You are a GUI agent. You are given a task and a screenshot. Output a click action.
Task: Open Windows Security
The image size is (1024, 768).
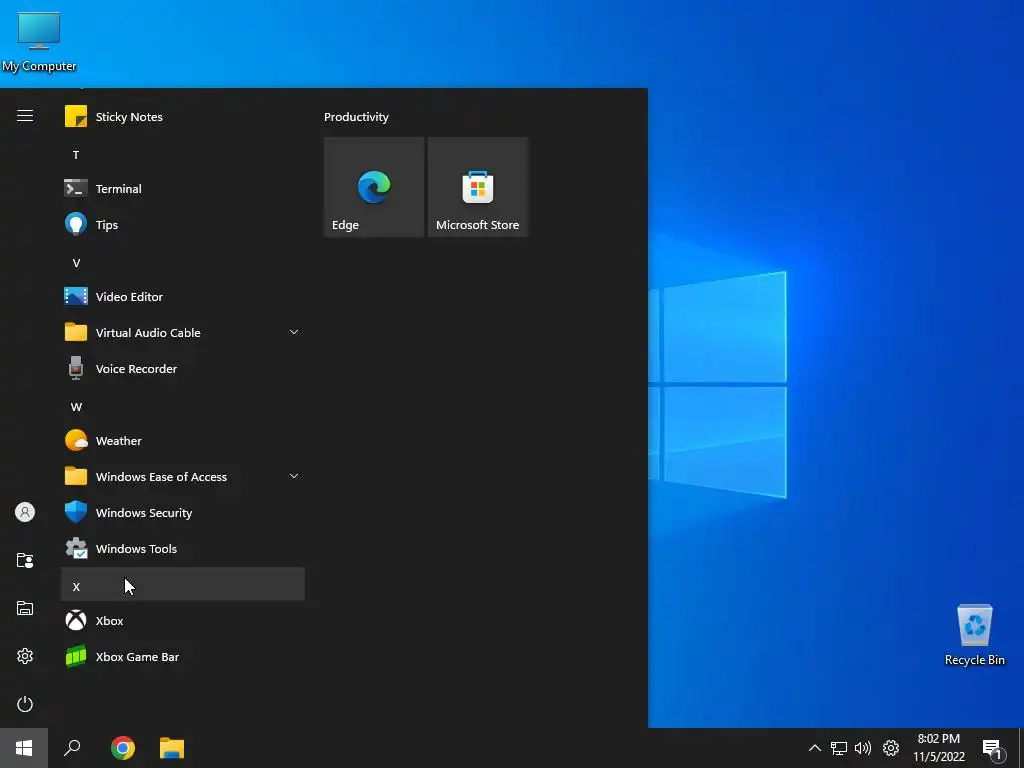pyautogui.click(x=183, y=513)
